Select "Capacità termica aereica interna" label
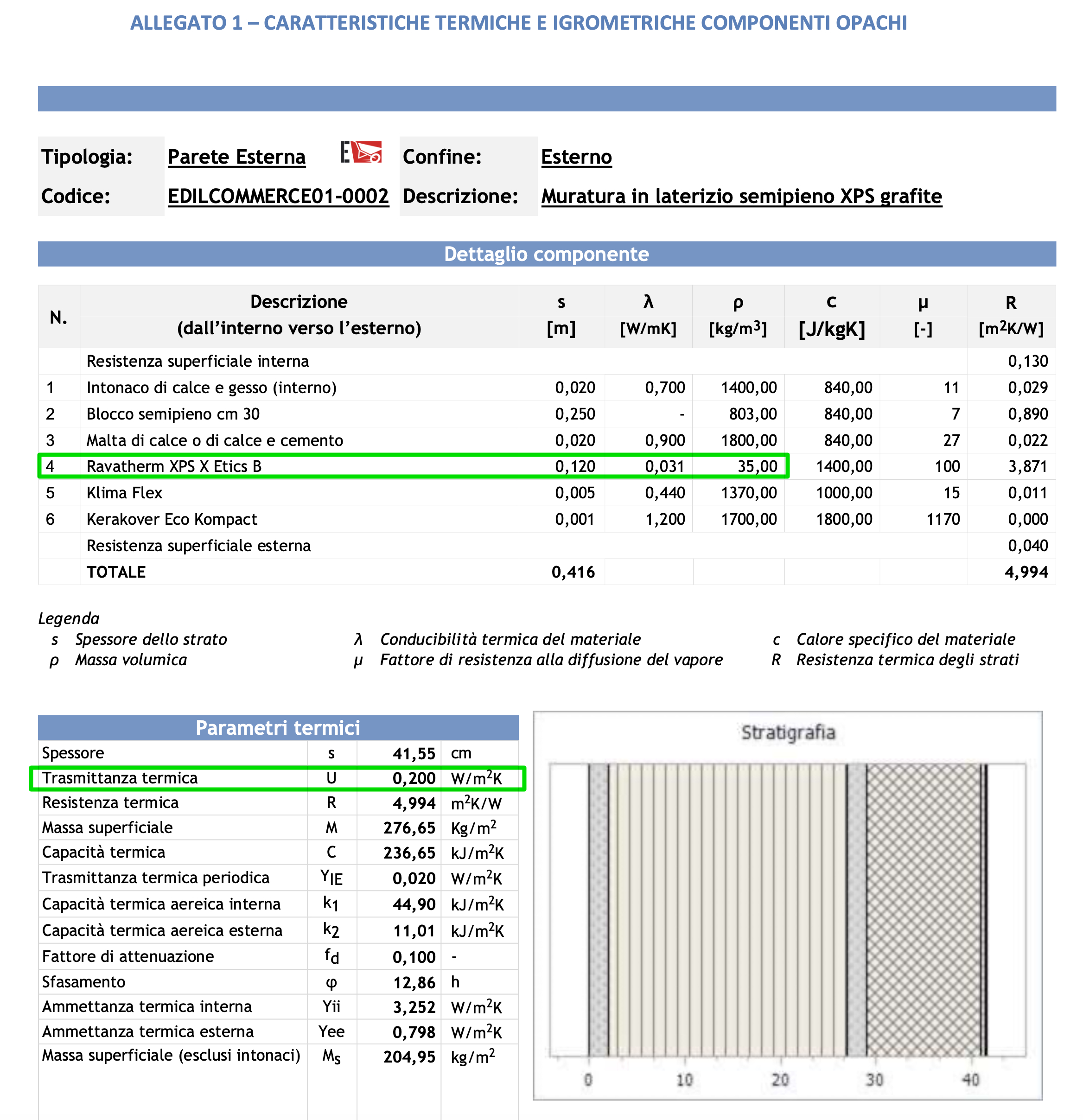The width and height of the screenshot is (1083, 1120). click(x=161, y=904)
